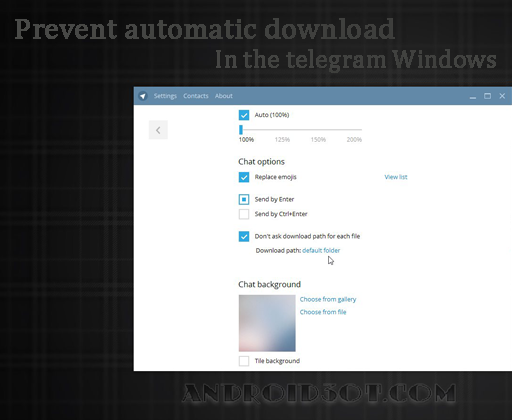Image resolution: width=512 pixels, height=420 pixels.
Task: Uncheck the Auto (100%) scale checkbox
Action: pyautogui.click(x=244, y=115)
